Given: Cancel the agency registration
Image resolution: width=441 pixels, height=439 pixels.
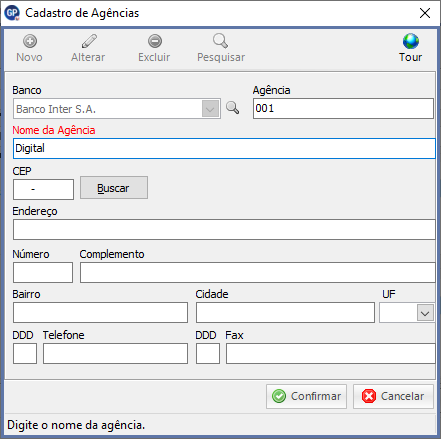Looking at the screenshot, I should [x=393, y=396].
